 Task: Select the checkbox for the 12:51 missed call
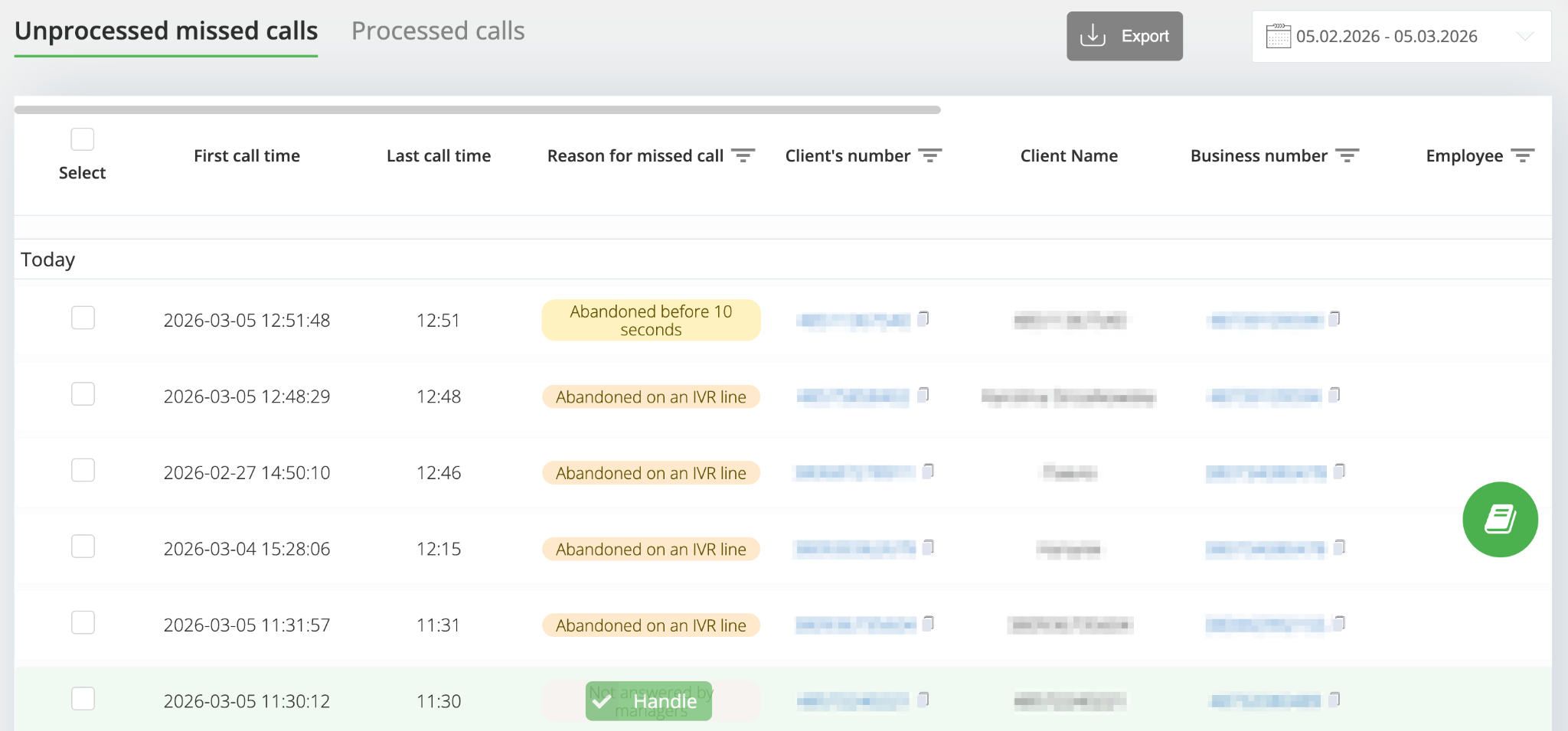(83, 318)
